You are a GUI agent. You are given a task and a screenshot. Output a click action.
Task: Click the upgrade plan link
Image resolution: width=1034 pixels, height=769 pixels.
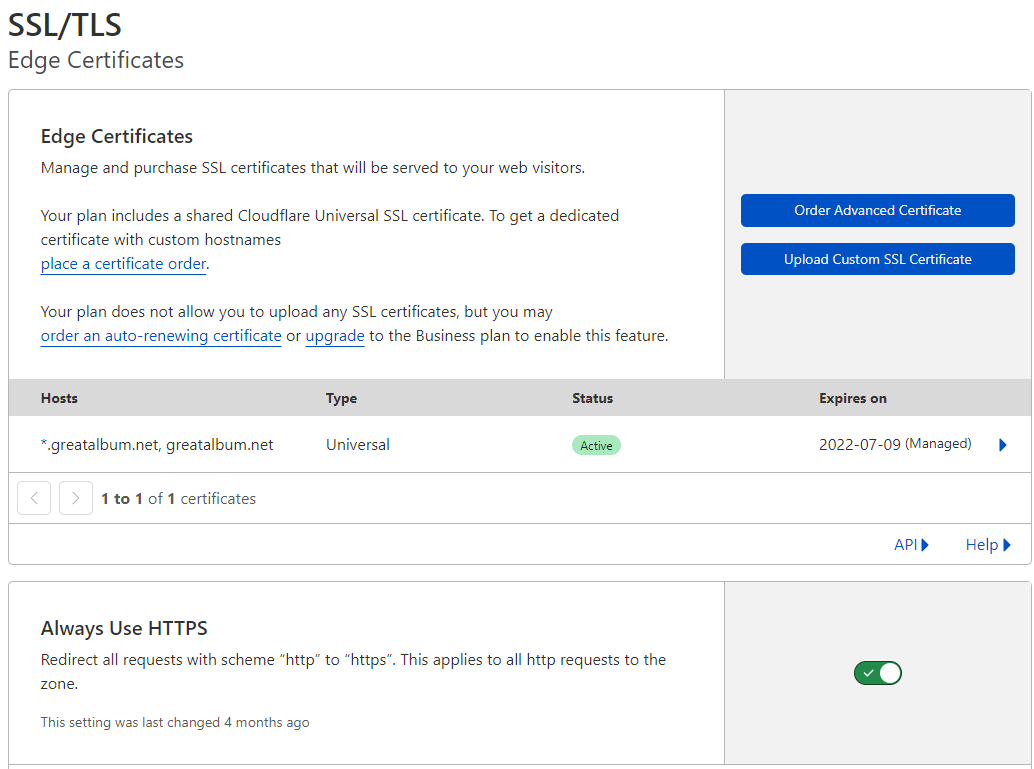tap(335, 336)
